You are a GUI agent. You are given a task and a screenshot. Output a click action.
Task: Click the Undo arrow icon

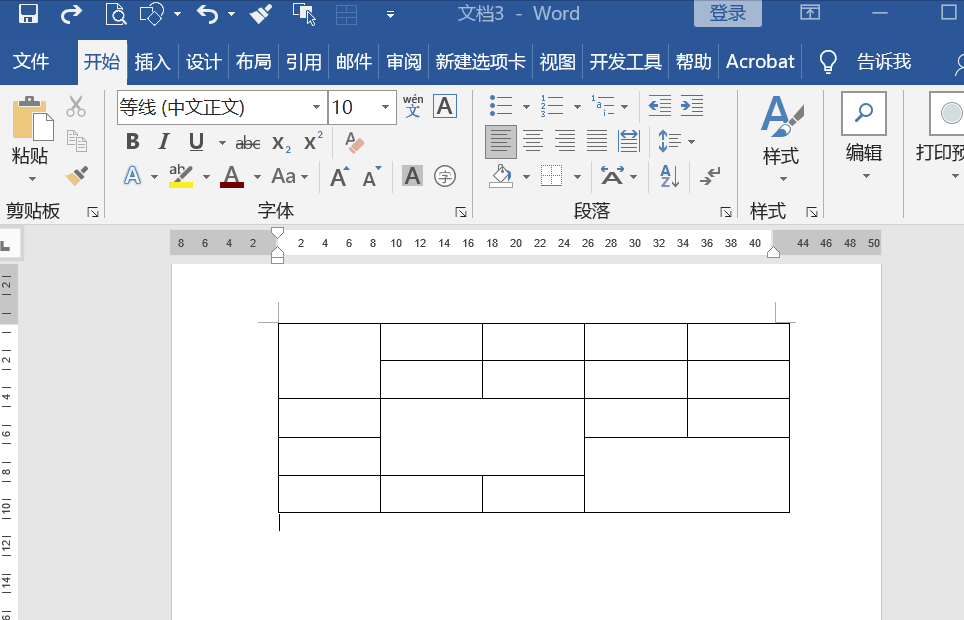[208, 14]
